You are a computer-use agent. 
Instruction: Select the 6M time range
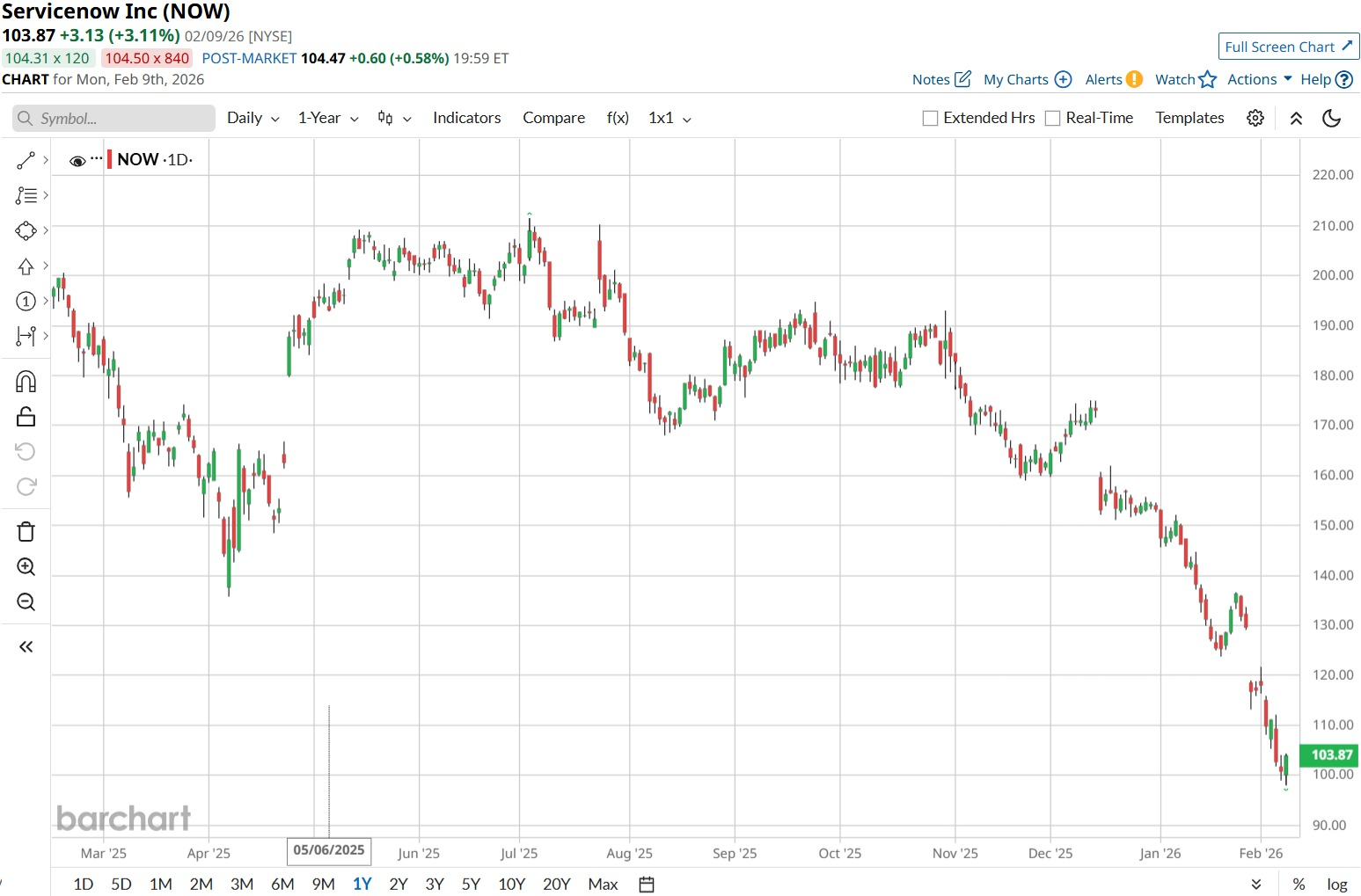282,884
